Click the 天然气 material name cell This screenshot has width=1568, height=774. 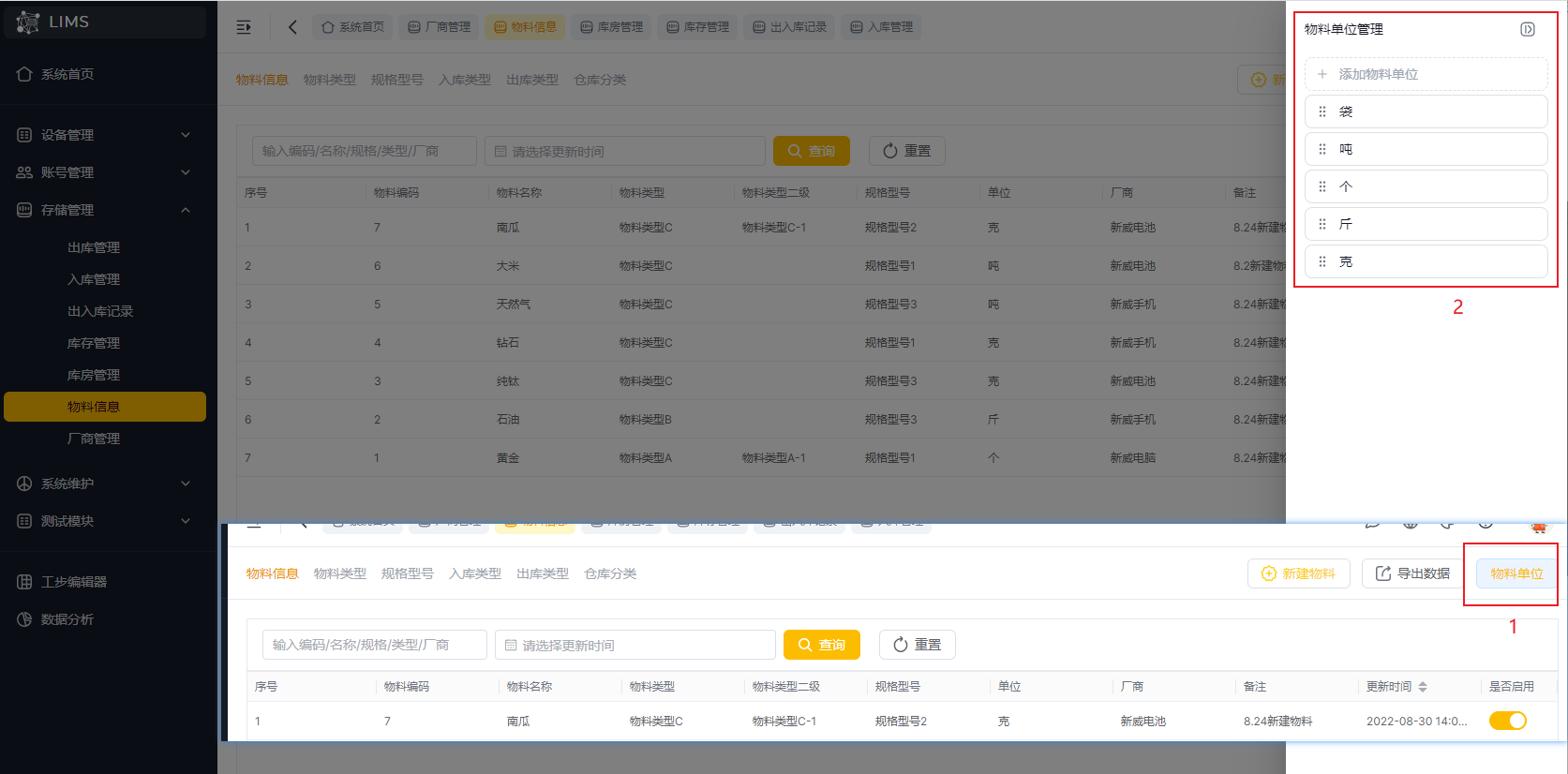514,305
